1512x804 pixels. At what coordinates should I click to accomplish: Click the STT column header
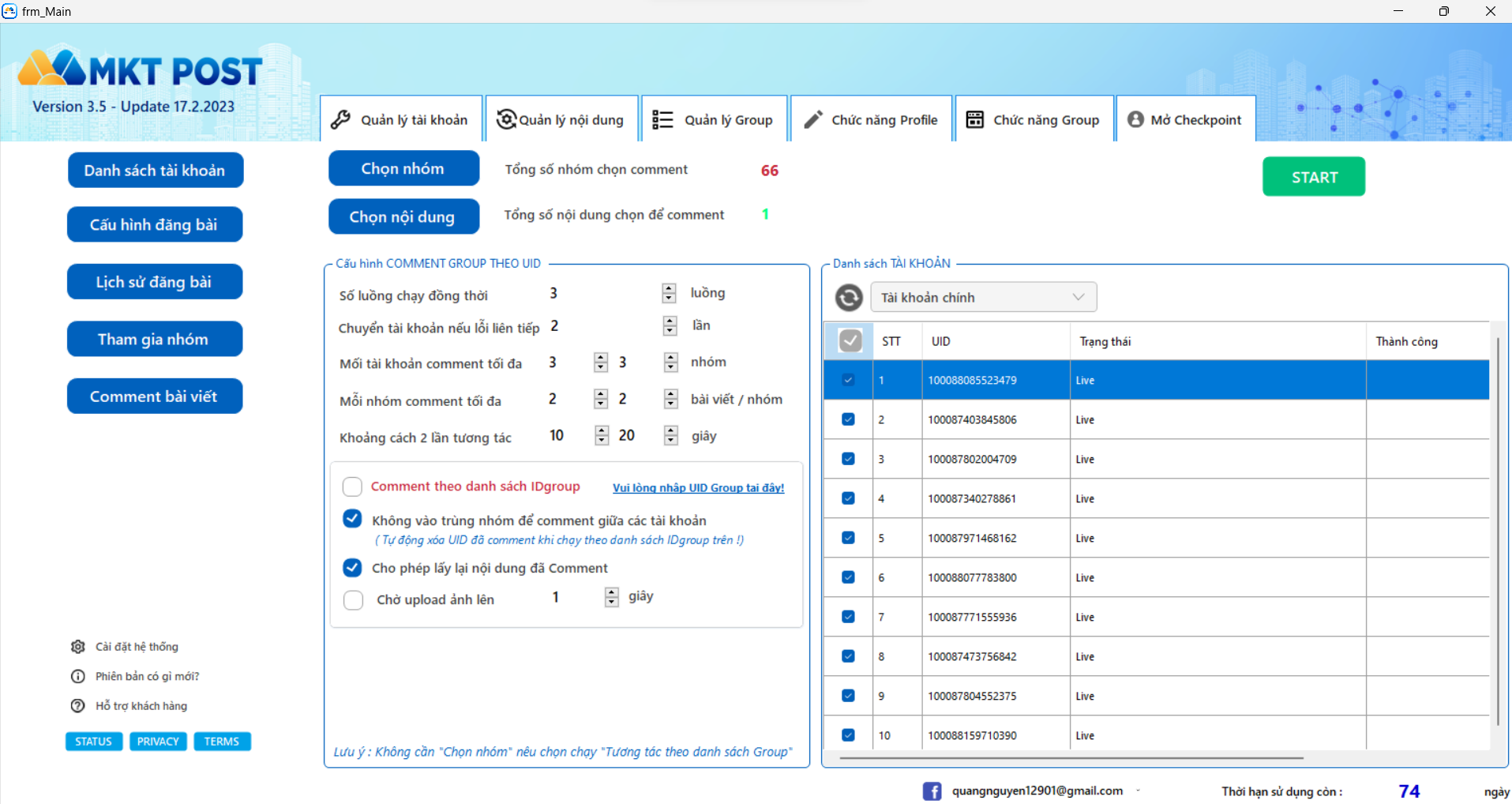point(897,341)
